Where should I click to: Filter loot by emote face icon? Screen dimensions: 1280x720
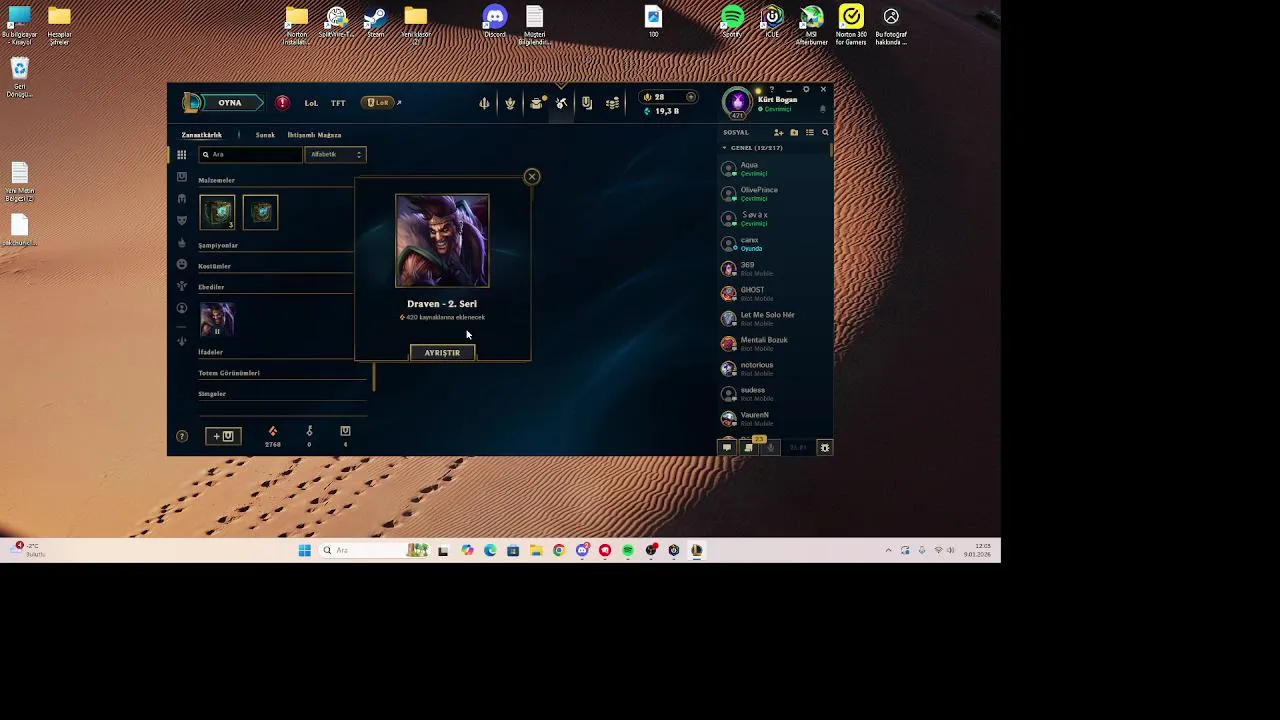coord(181,264)
